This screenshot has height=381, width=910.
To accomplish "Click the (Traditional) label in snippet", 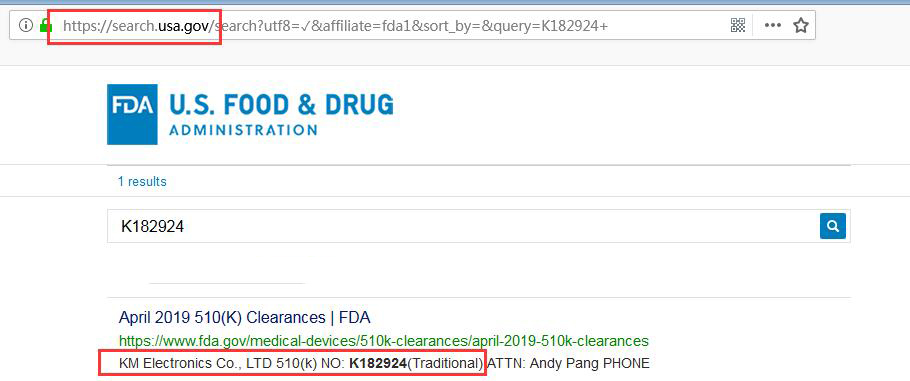I will (x=445, y=364).
